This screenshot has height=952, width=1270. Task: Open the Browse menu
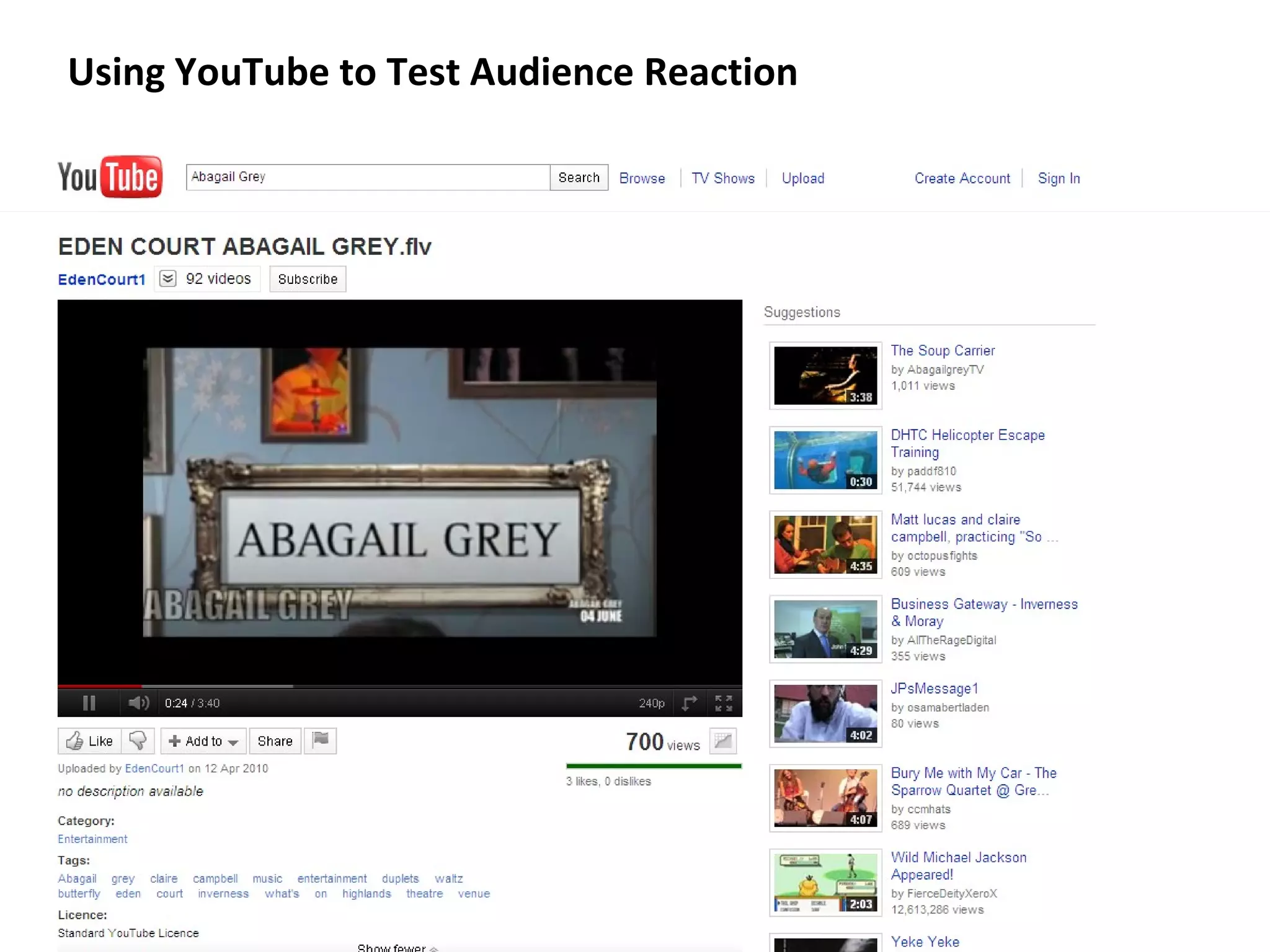point(642,178)
